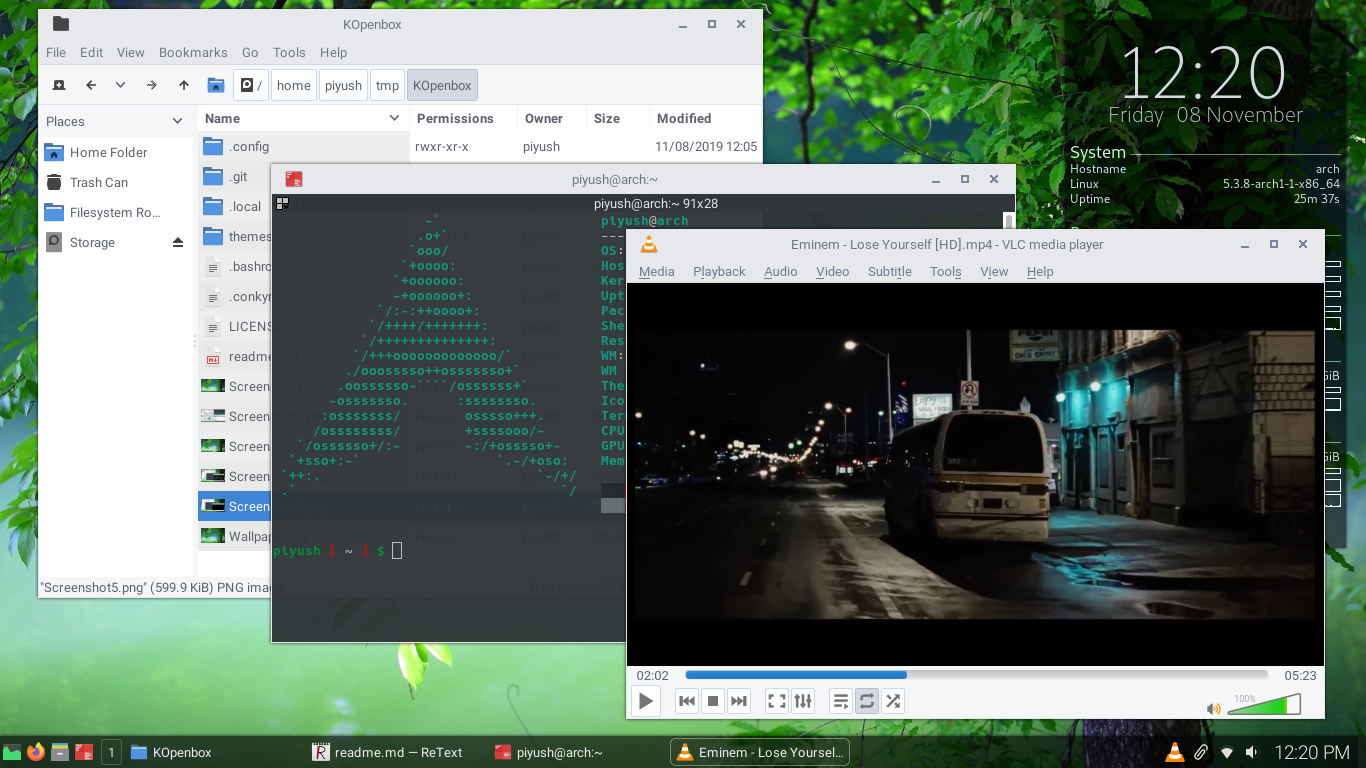Launch terminal from taskbar launcher

click(x=84, y=752)
